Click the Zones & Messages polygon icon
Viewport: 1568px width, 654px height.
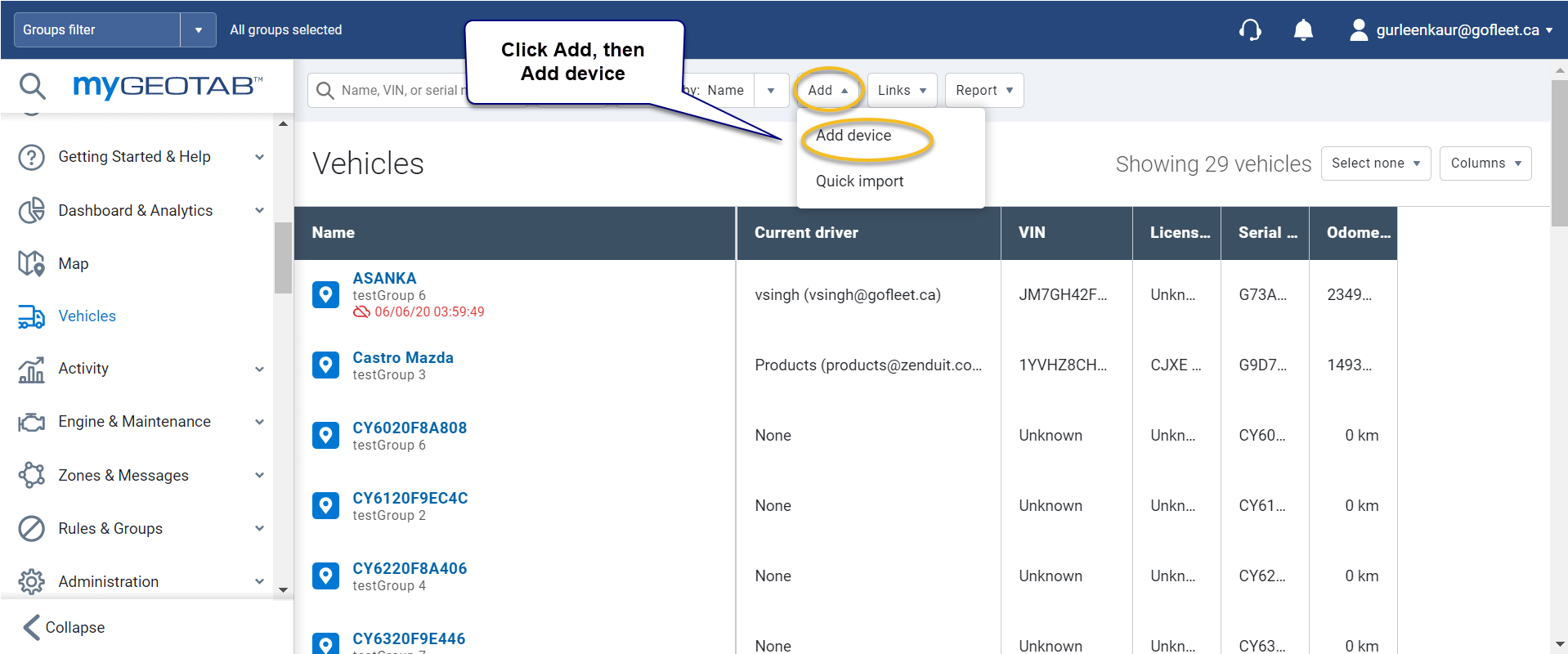pos(31,475)
